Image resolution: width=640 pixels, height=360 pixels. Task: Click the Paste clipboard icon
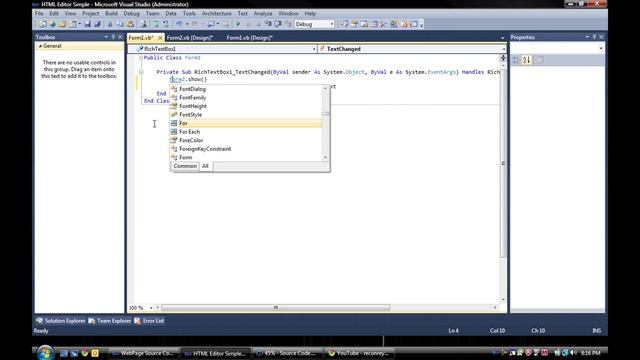[x=130, y=24]
